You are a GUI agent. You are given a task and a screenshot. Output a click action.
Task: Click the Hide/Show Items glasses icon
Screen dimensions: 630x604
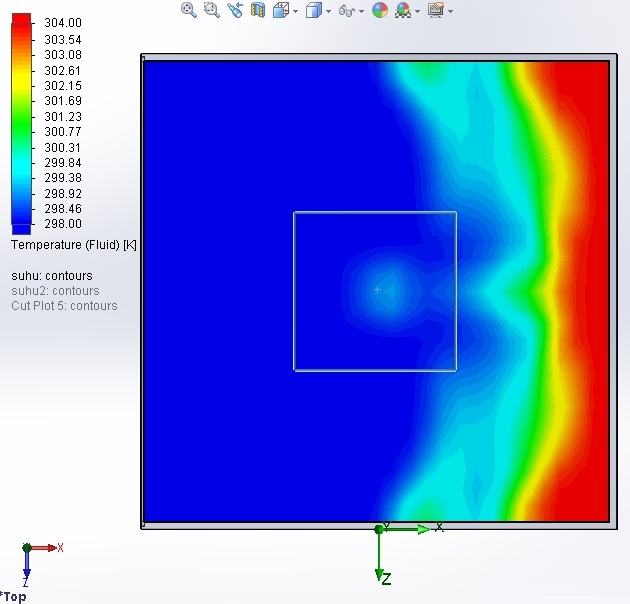tap(347, 10)
